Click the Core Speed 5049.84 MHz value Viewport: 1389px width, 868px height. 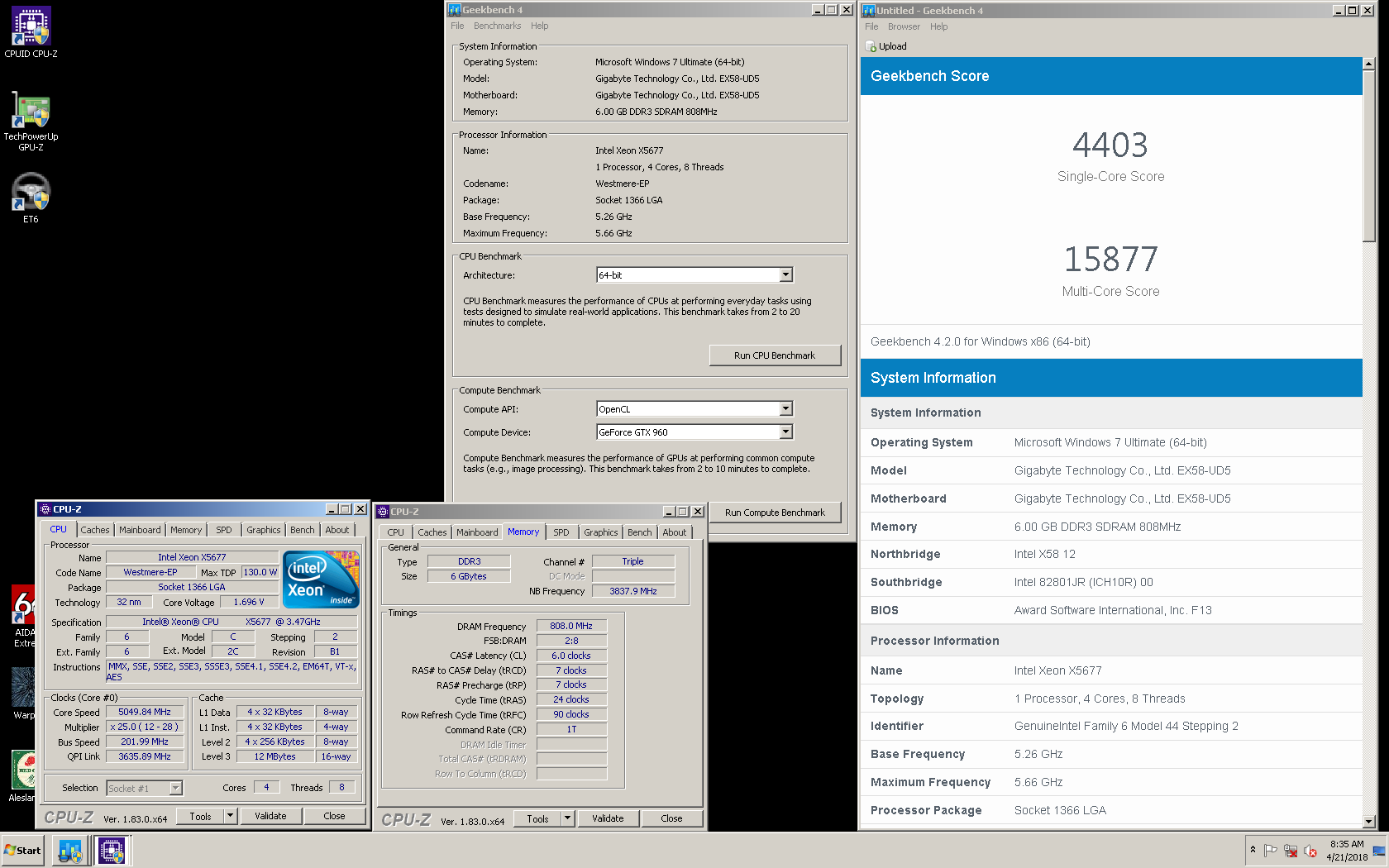[145, 713]
